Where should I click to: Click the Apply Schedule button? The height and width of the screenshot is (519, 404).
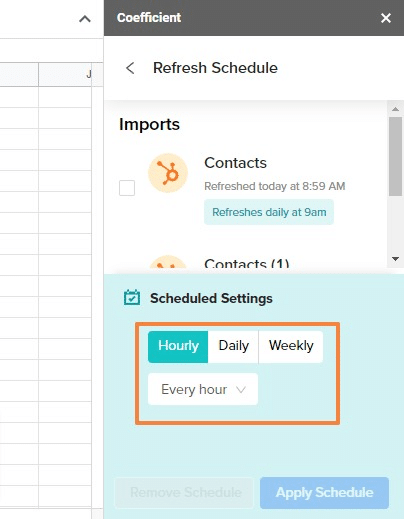click(324, 493)
